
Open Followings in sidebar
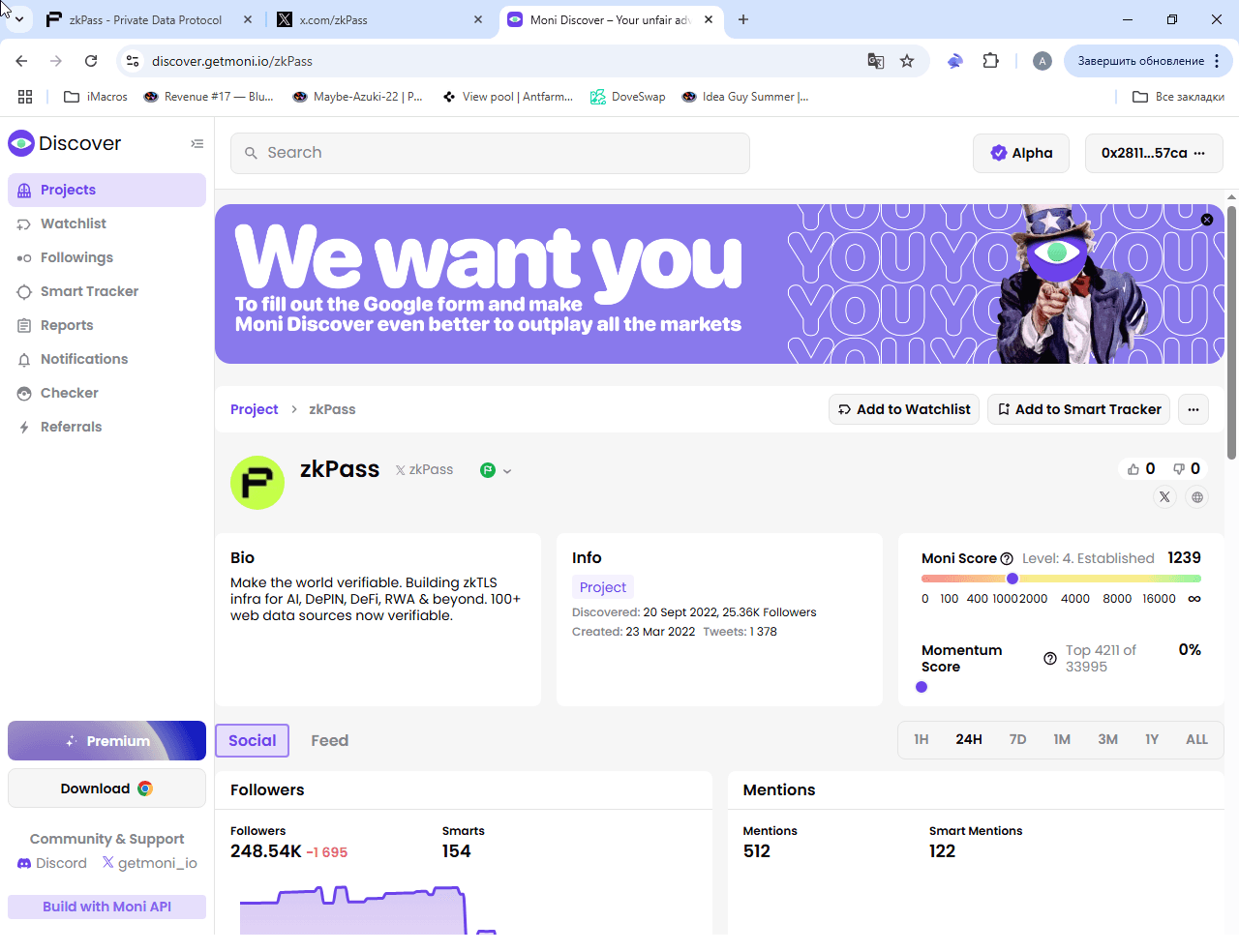(106, 257)
